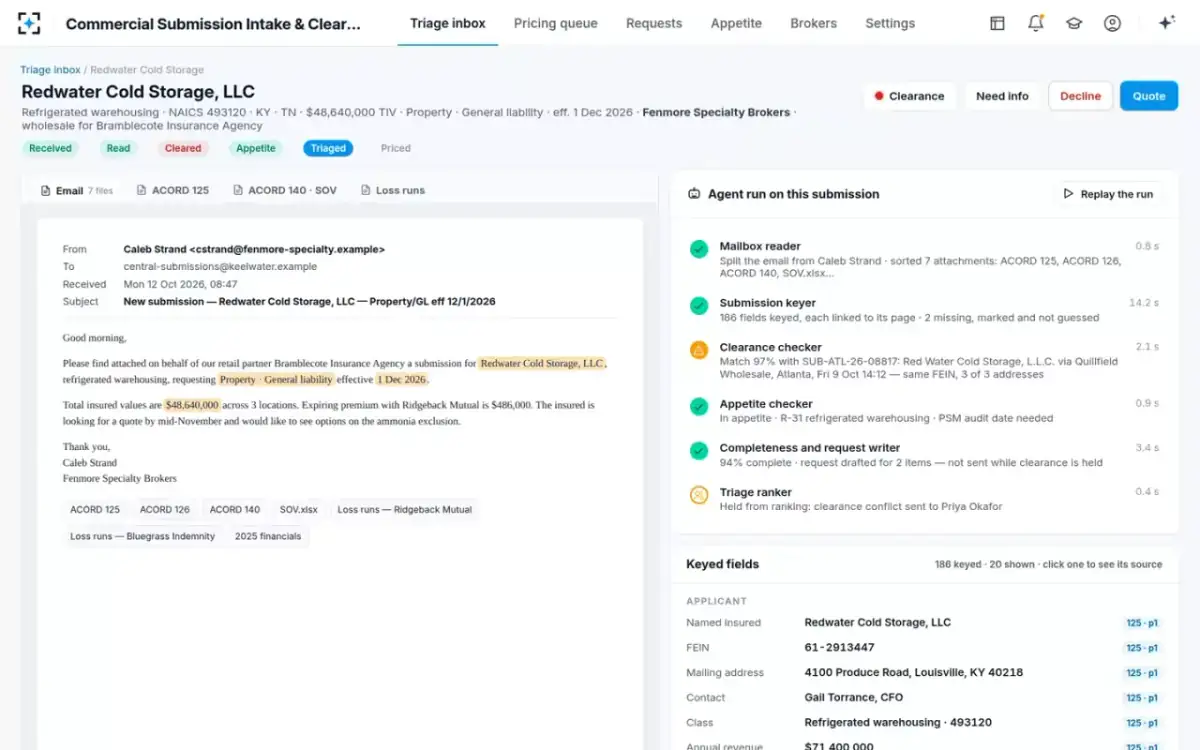Screen dimensions: 1200x750
Task: Open the notifications bell
Action: [1036, 23]
